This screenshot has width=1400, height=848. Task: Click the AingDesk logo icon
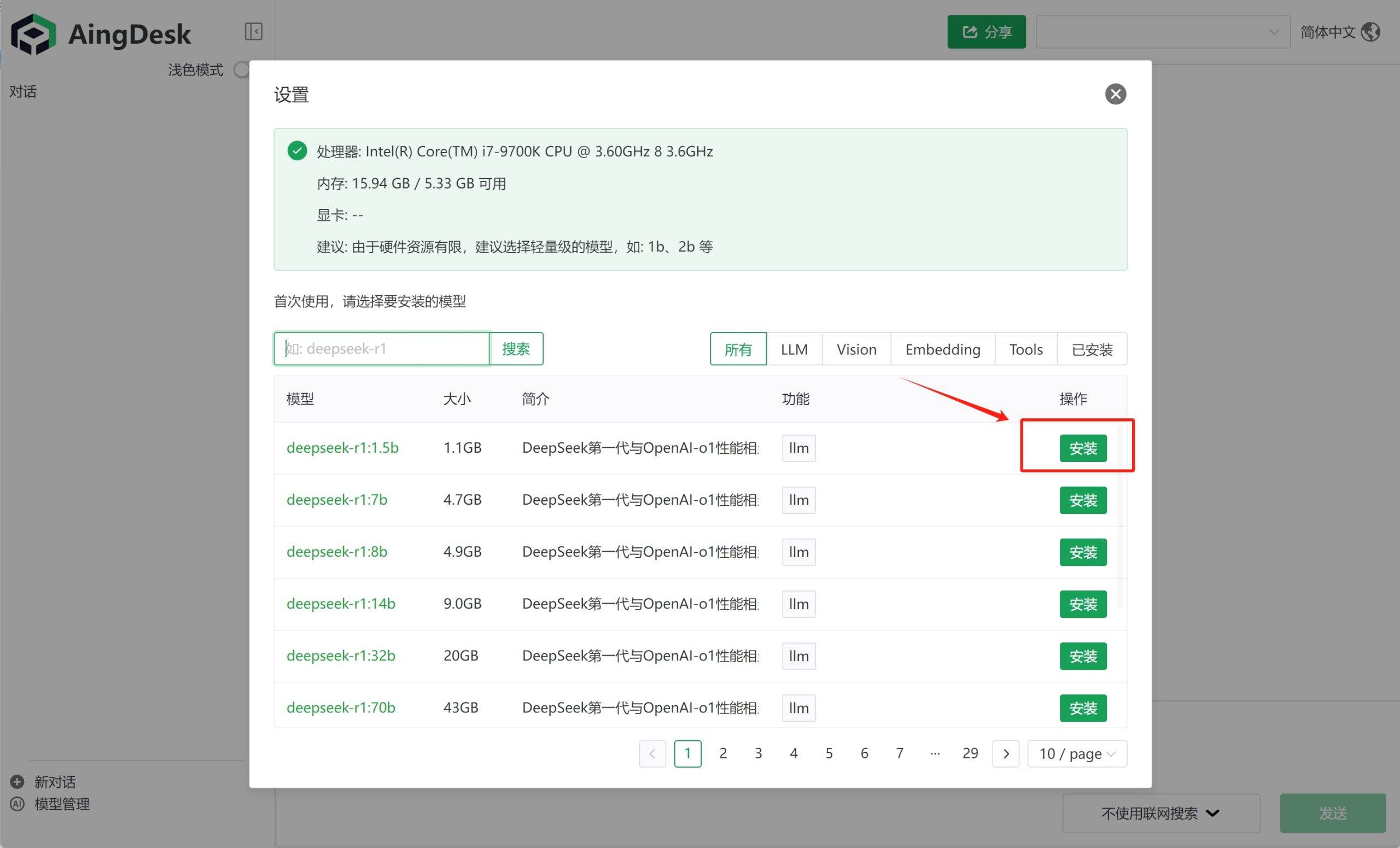click(33, 34)
